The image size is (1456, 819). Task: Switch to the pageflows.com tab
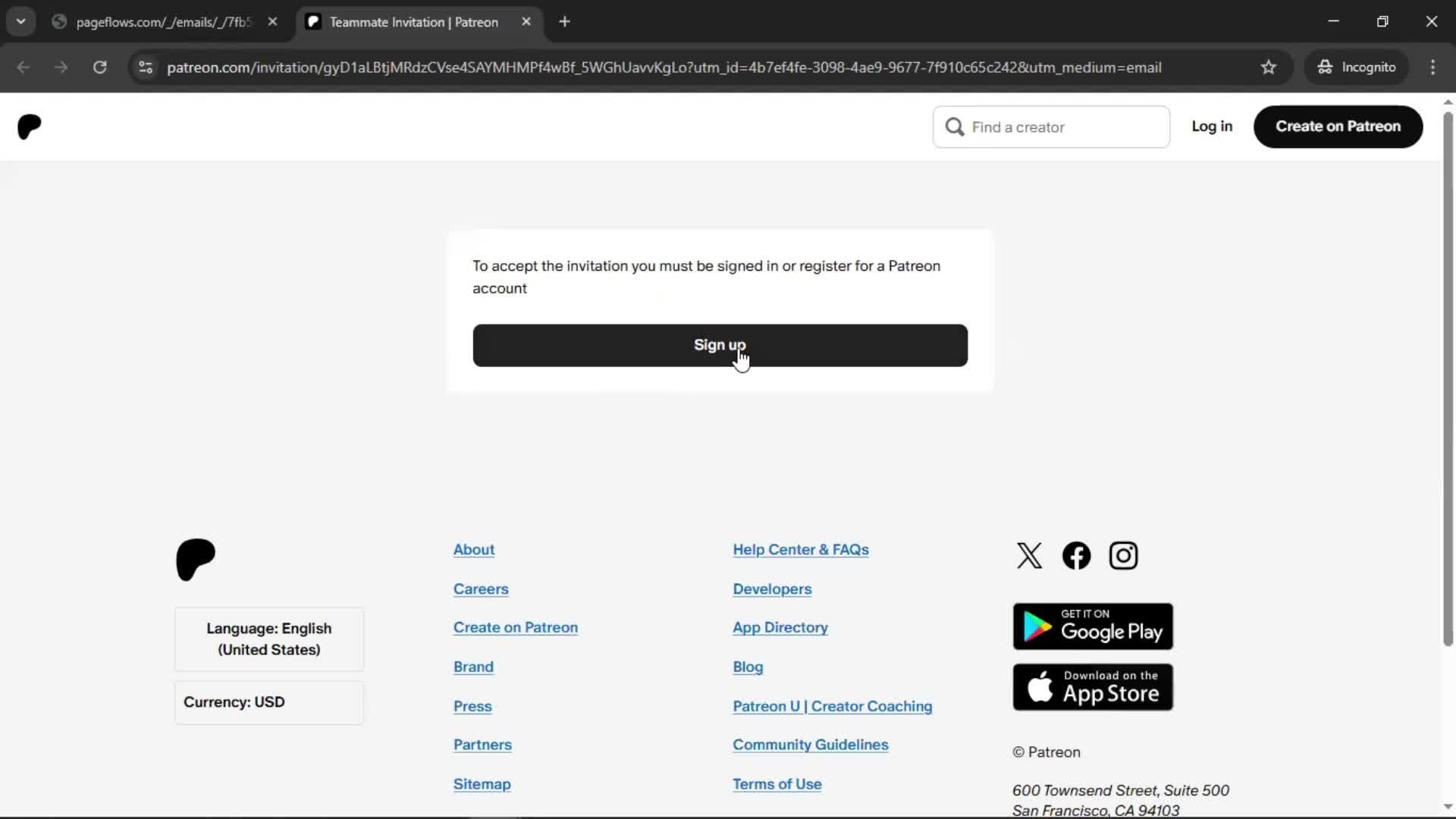coord(164,22)
